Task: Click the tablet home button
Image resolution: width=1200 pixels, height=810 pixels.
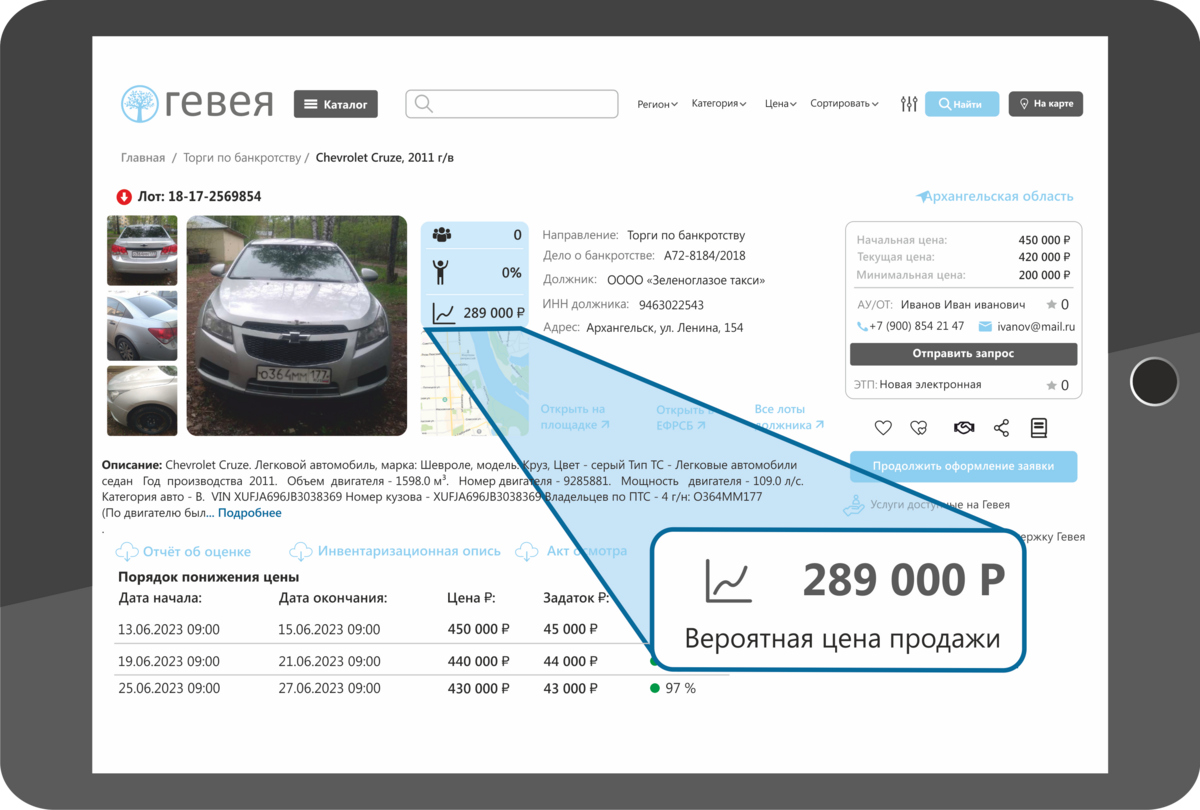Action: pos(1156,382)
